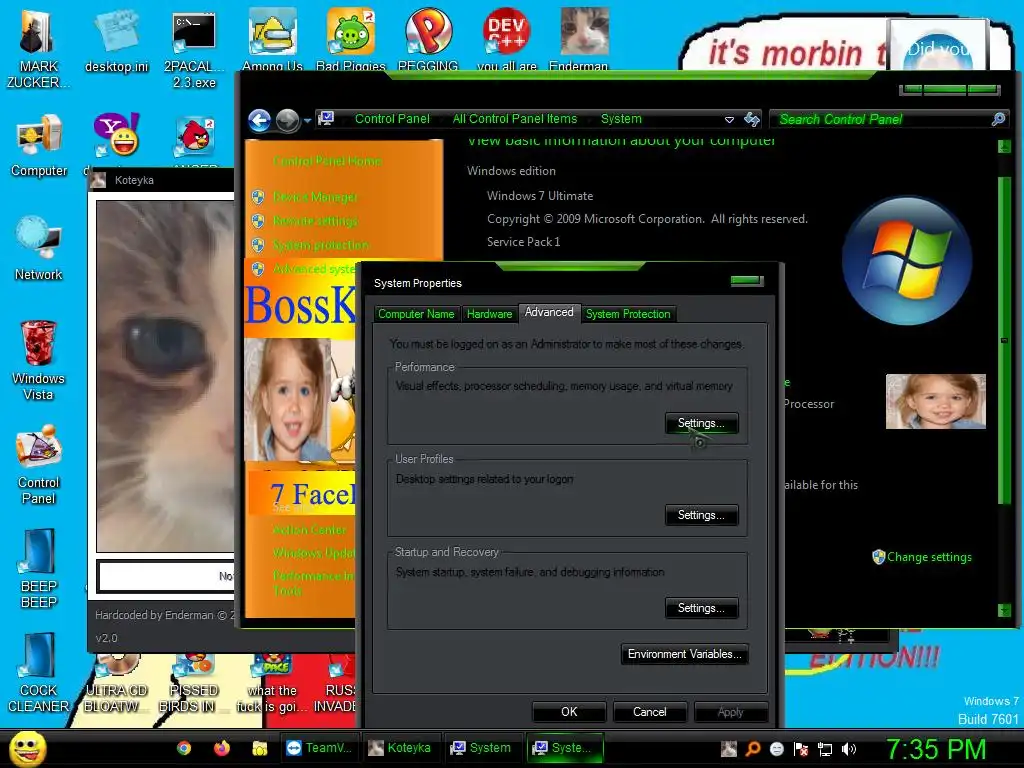Click Control Panel breadcrumb in address bar
This screenshot has width=1024, height=768.
click(392, 119)
